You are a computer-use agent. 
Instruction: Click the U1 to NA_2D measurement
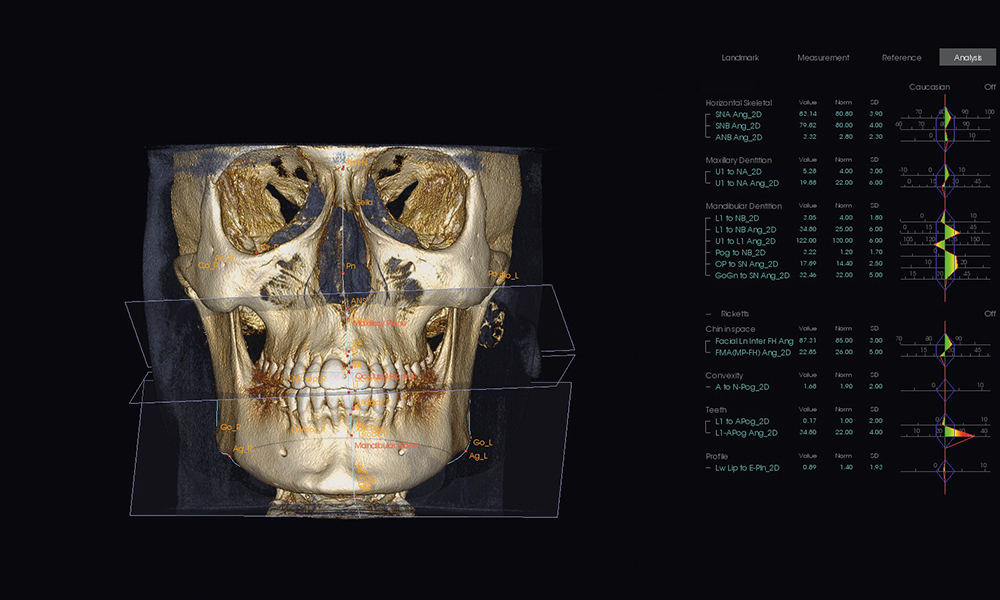740,171
